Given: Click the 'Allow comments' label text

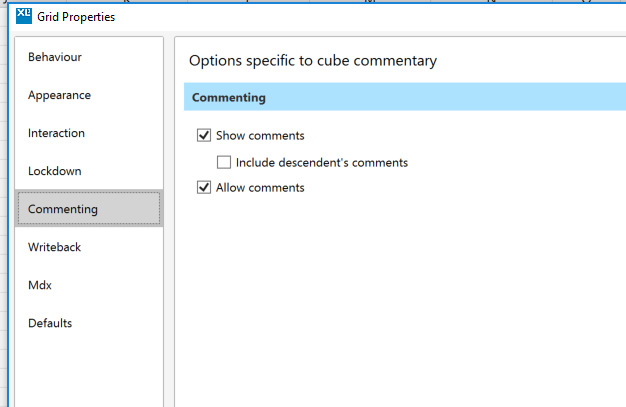Looking at the screenshot, I should [x=260, y=187].
